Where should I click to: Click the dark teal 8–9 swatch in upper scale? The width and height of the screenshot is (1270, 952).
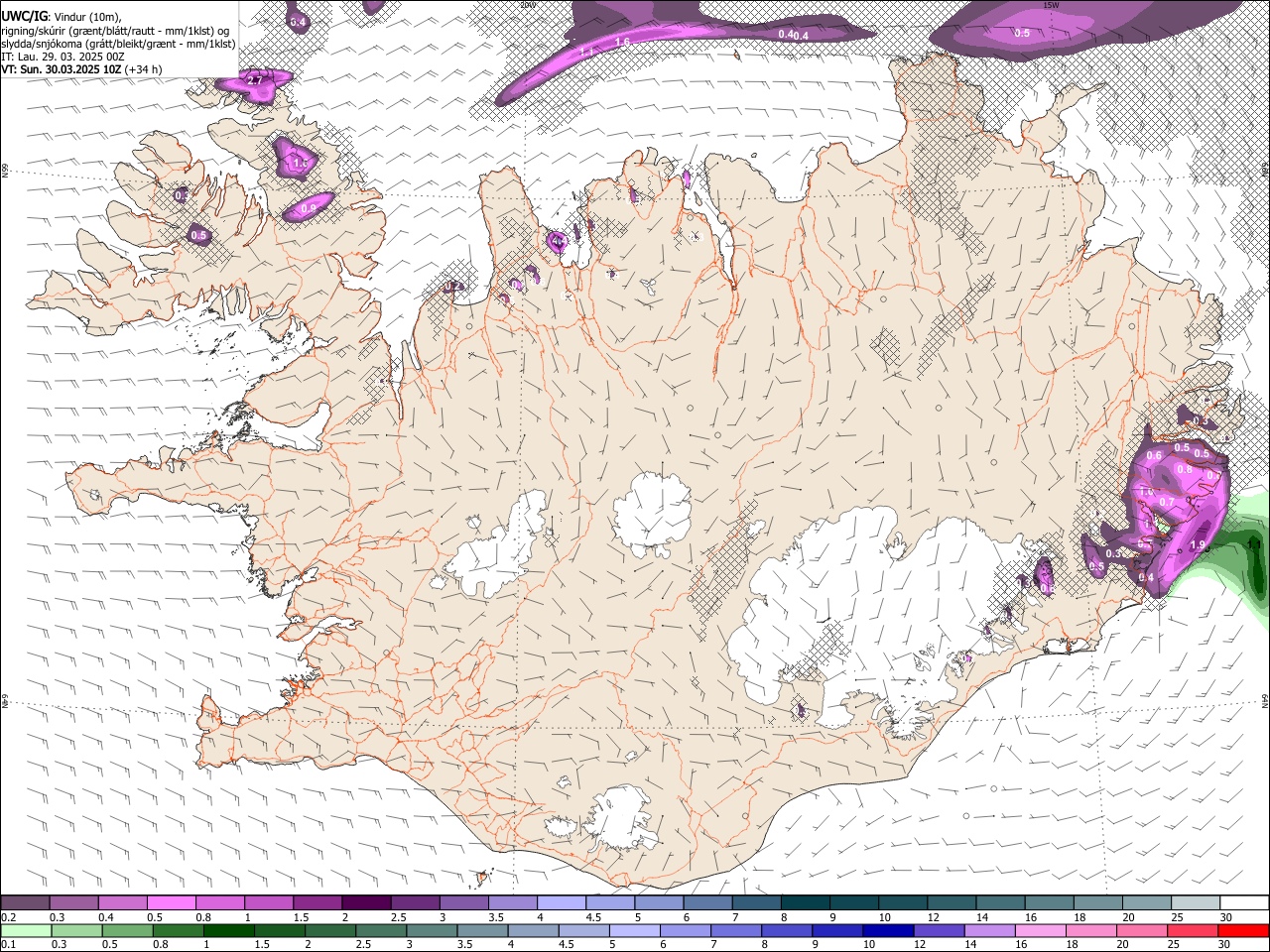pos(804,903)
